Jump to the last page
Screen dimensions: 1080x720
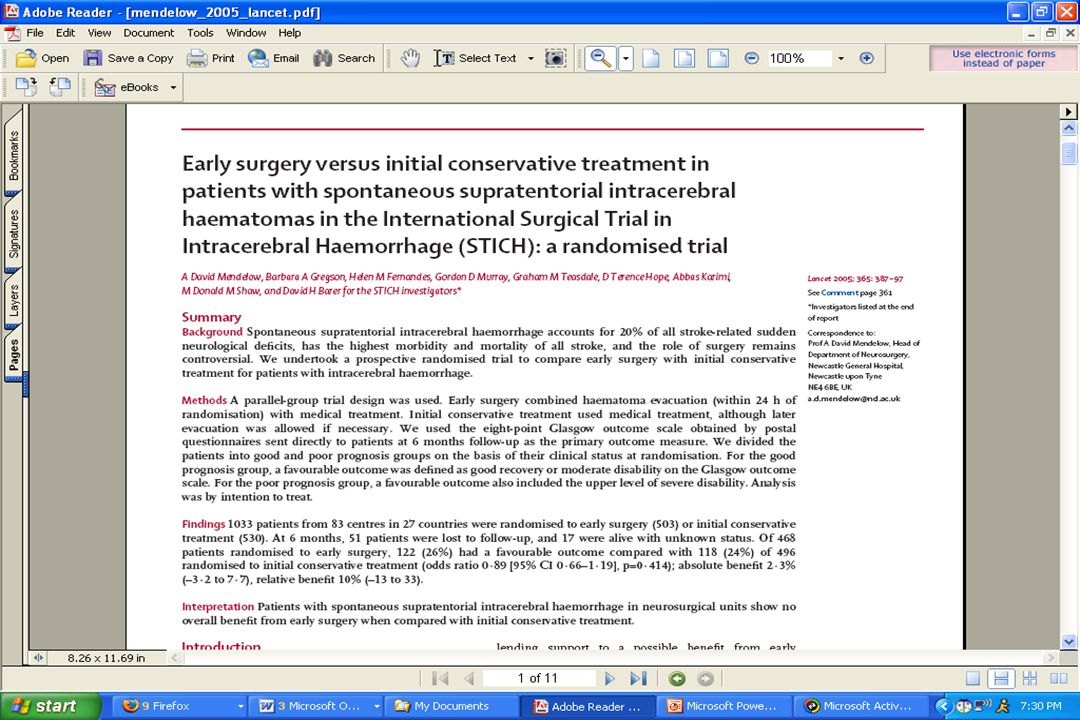click(x=638, y=679)
